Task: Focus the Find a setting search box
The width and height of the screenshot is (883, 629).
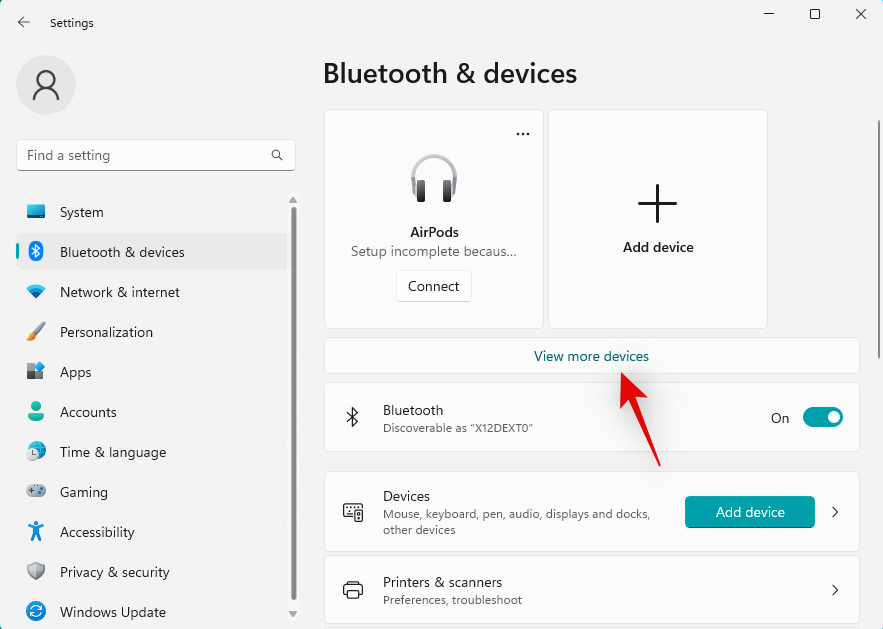Action: tap(156, 155)
